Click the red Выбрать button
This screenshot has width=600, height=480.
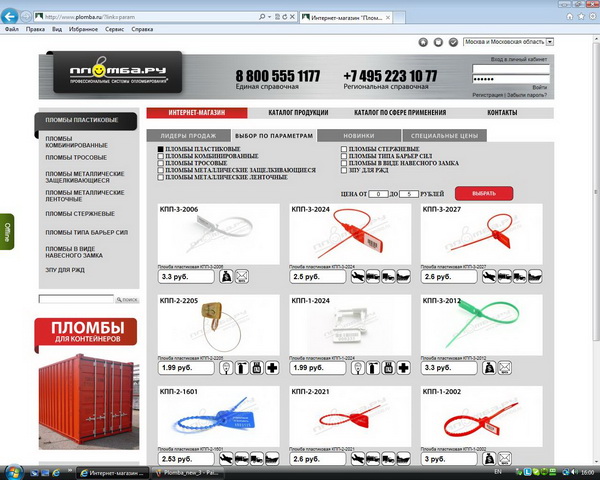click(484, 193)
